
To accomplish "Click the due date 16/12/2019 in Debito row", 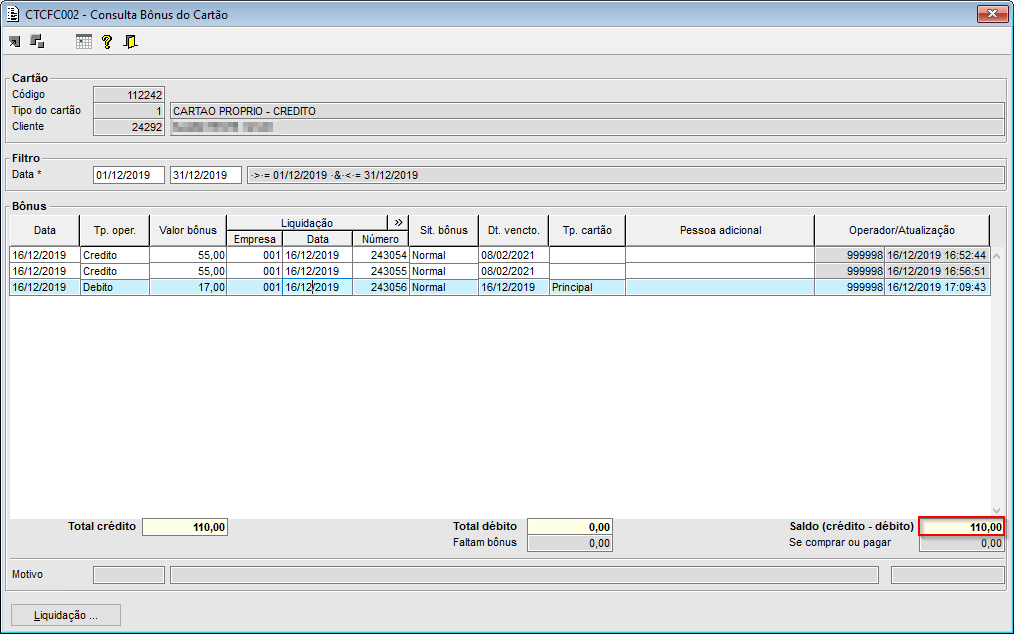I will [x=513, y=287].
